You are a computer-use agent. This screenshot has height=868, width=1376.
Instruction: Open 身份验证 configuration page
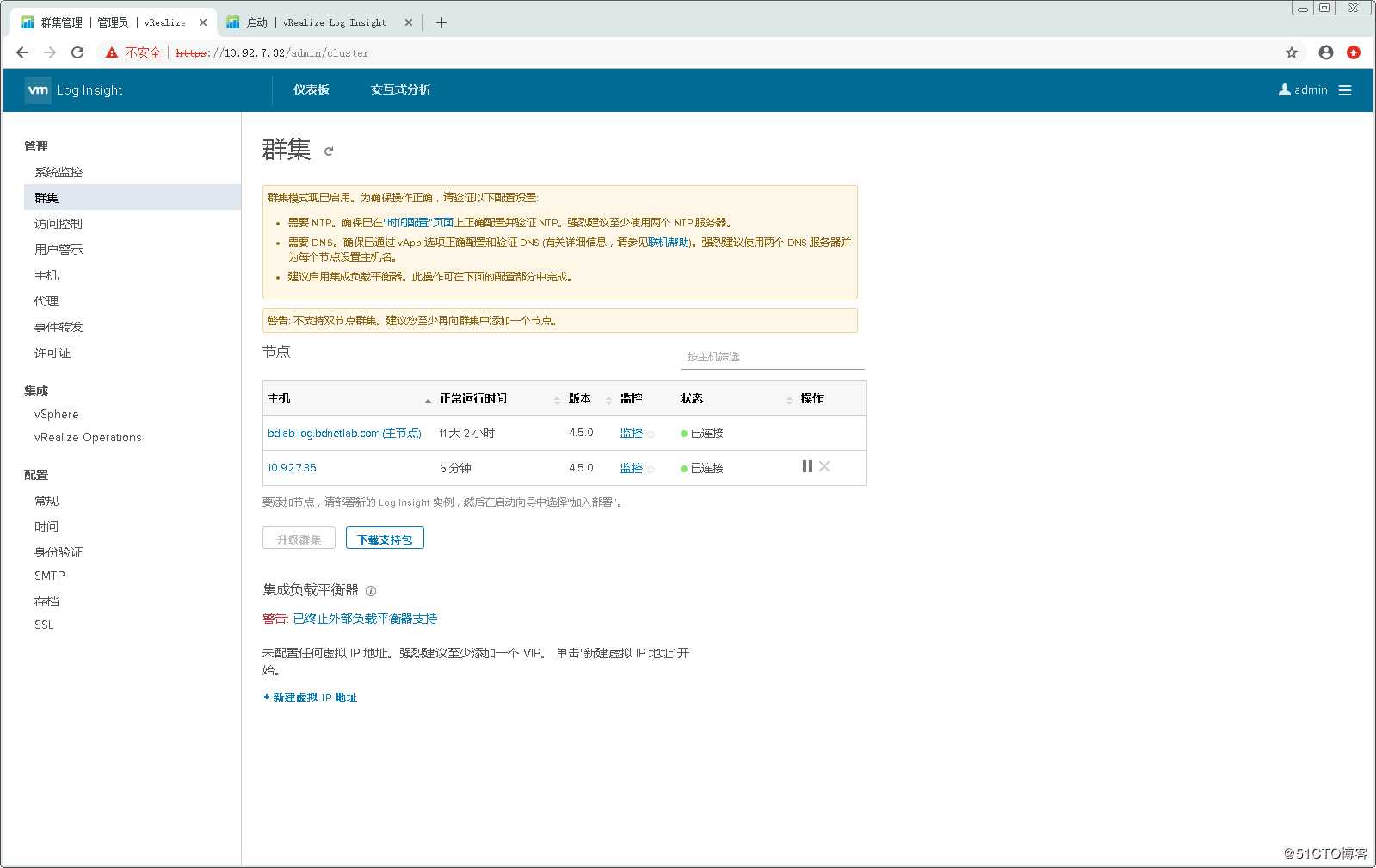tap(59, 552)
